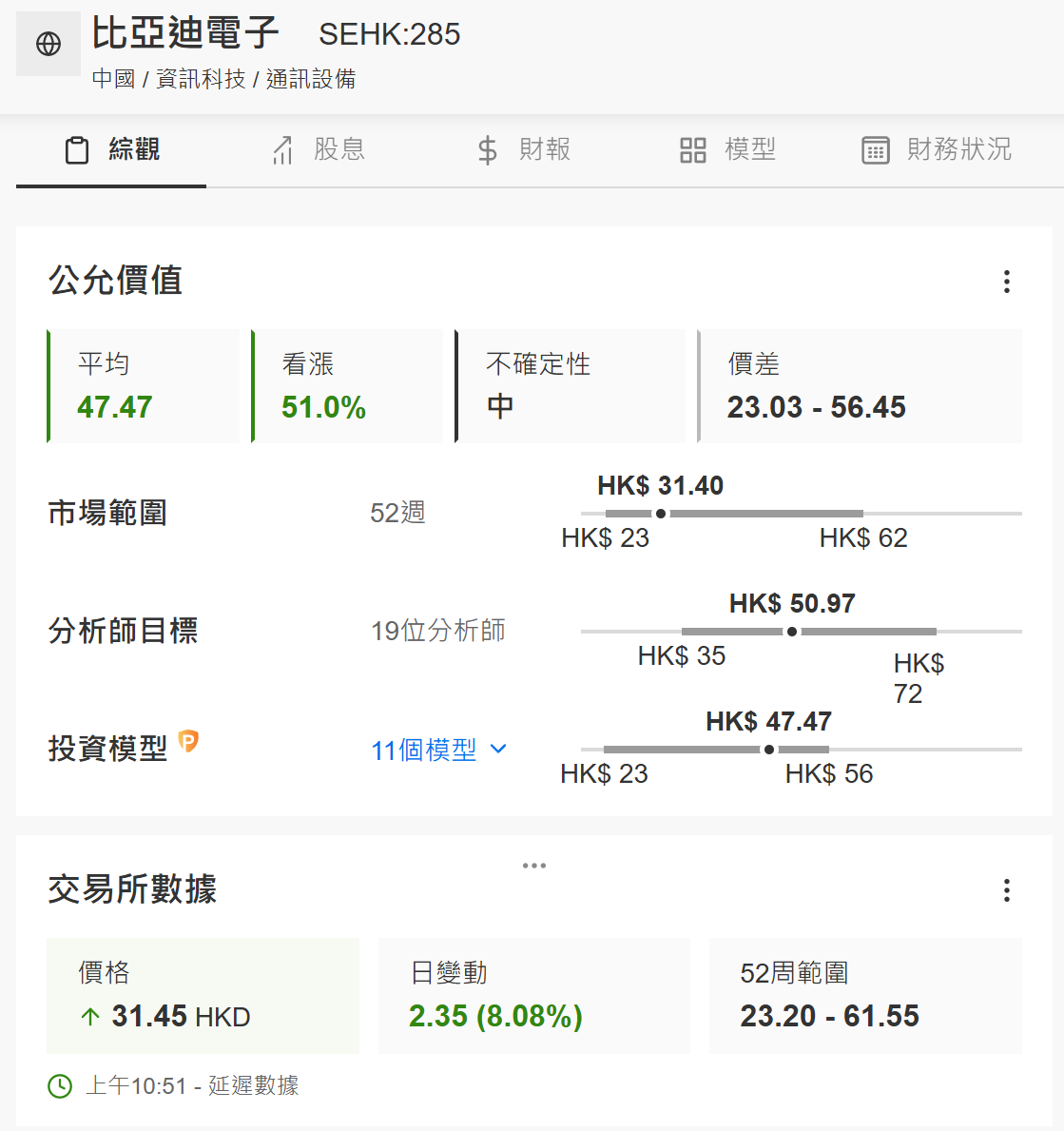Click the clipboard icon on 綜觀 tab

point(77,150)
